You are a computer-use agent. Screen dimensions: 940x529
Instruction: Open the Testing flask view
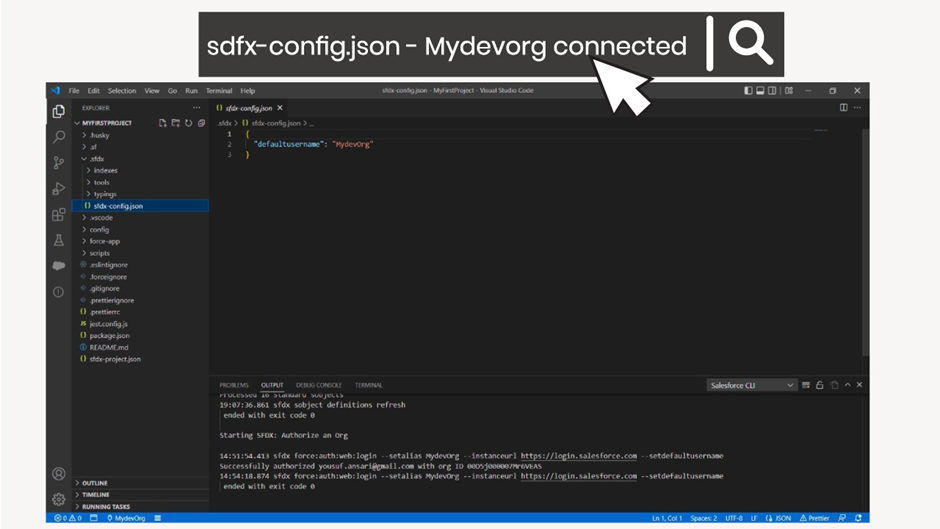click(59, 240)
